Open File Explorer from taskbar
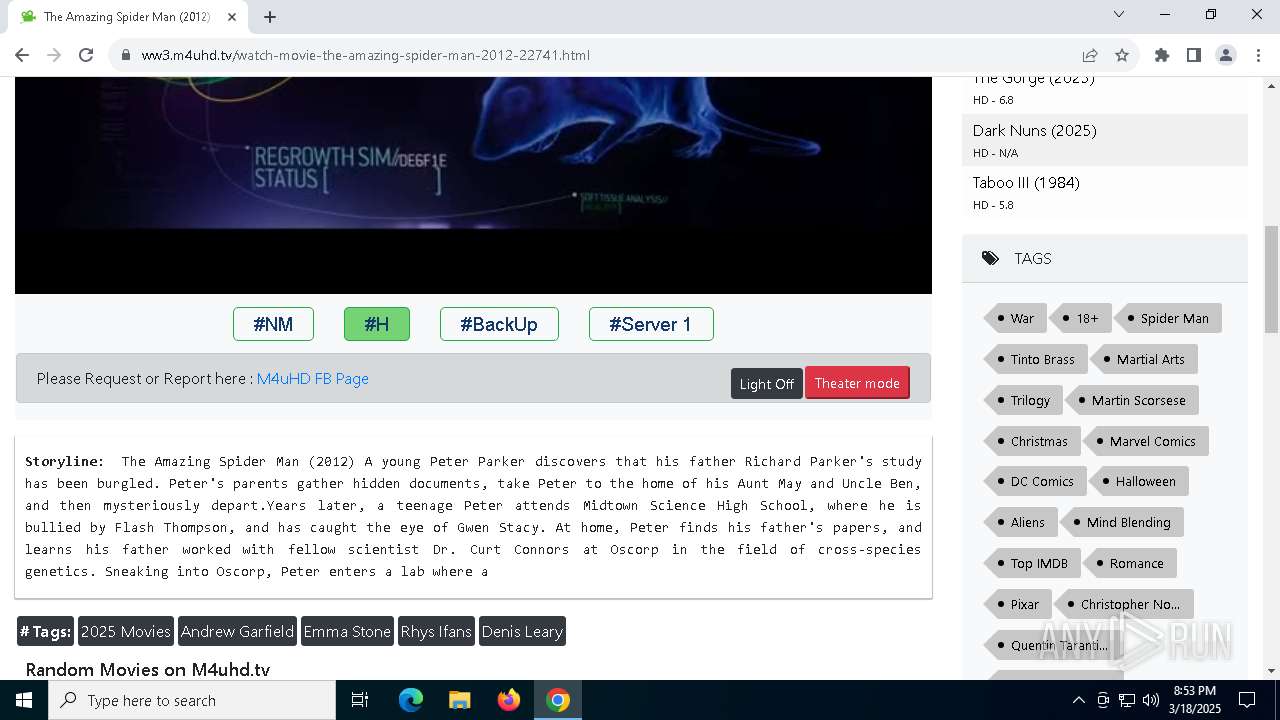 tap(460, 700)
